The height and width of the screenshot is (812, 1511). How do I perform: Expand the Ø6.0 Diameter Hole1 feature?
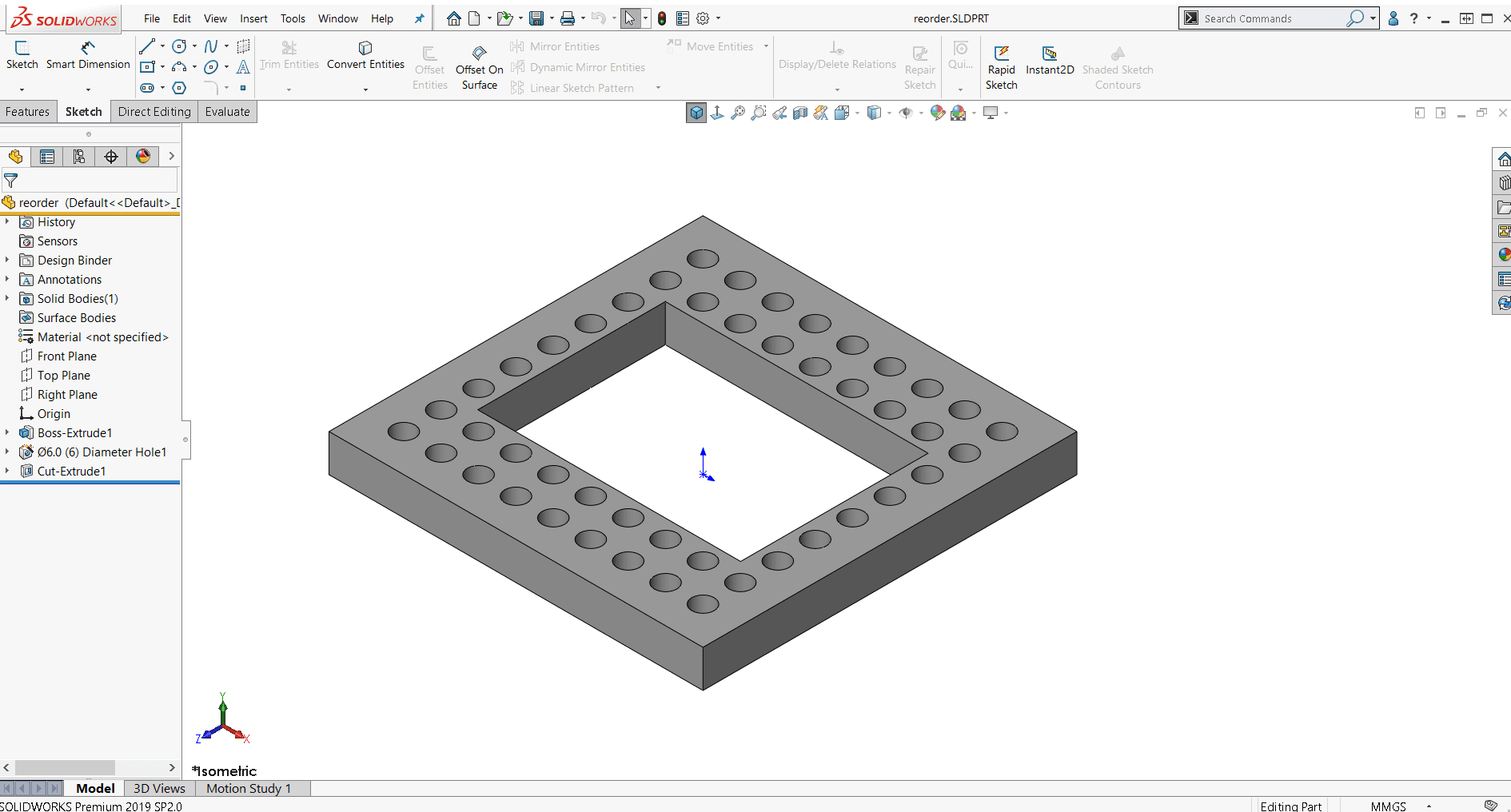(7, 452)
